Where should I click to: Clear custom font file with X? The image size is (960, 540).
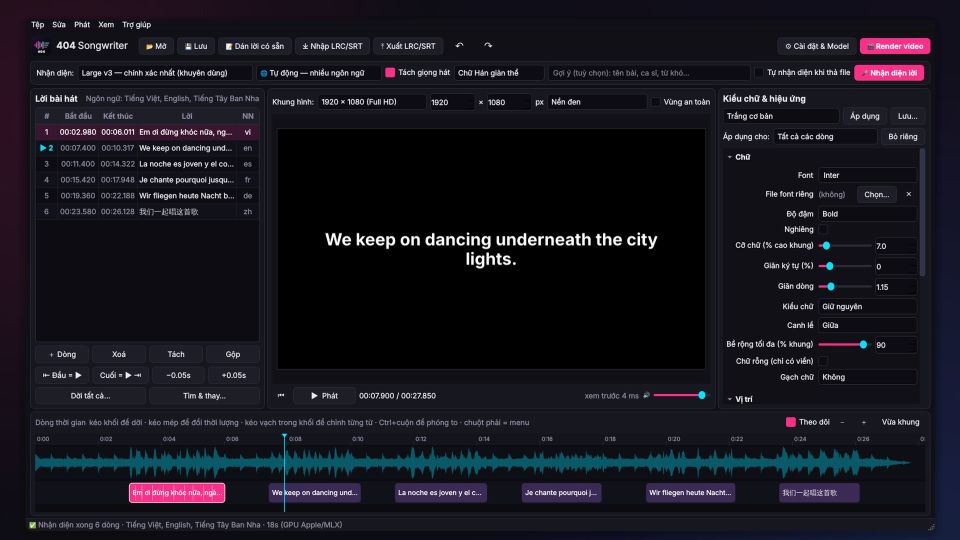[x=909, y=194]
